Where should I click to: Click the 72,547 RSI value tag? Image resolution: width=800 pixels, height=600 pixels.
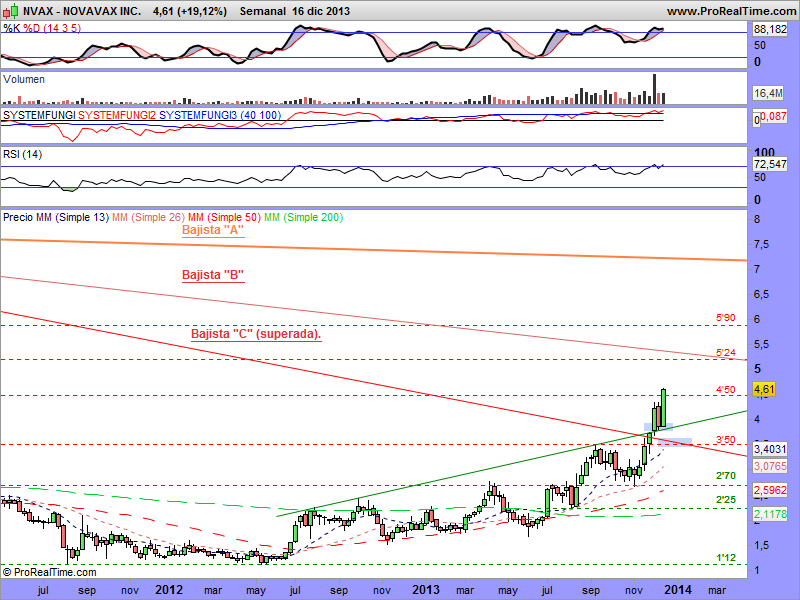(x=770, y=164)
